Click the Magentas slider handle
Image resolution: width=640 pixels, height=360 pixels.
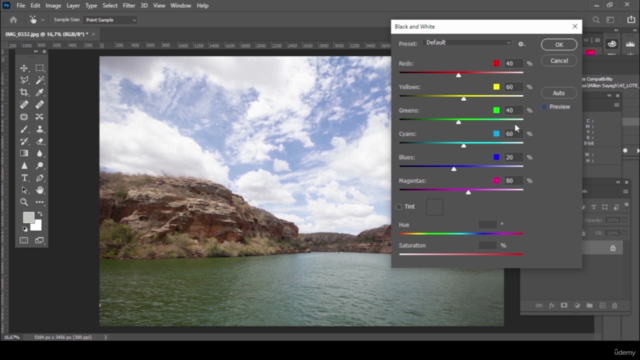469,192
